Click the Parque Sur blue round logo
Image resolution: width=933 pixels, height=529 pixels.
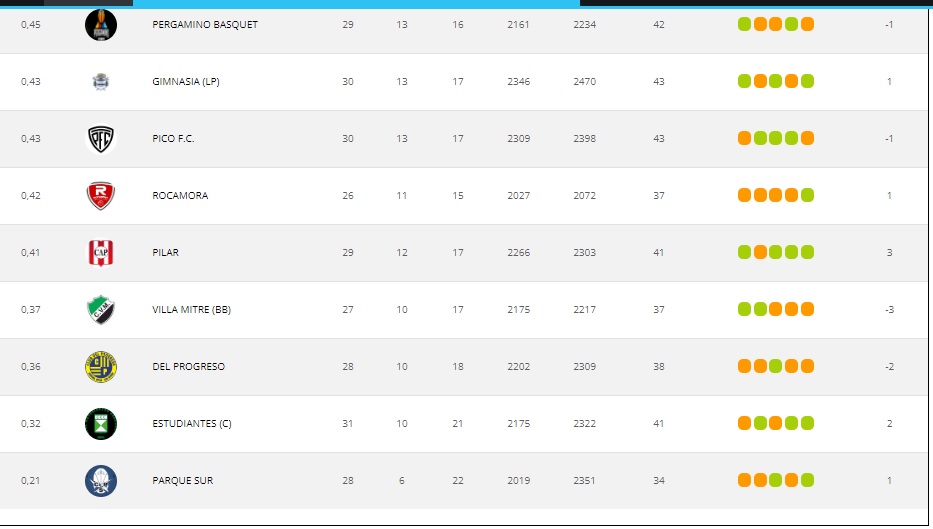101,480
